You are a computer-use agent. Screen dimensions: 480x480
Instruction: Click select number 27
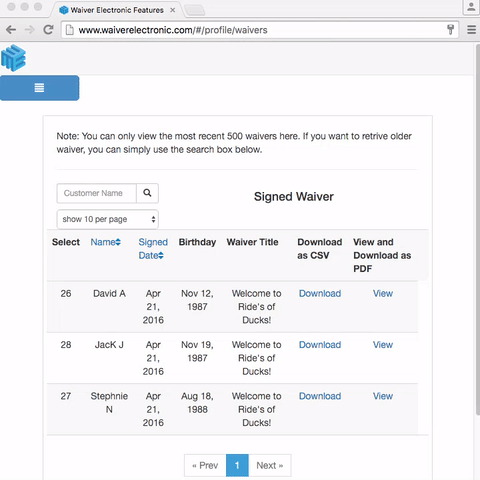tap(66, 396)
